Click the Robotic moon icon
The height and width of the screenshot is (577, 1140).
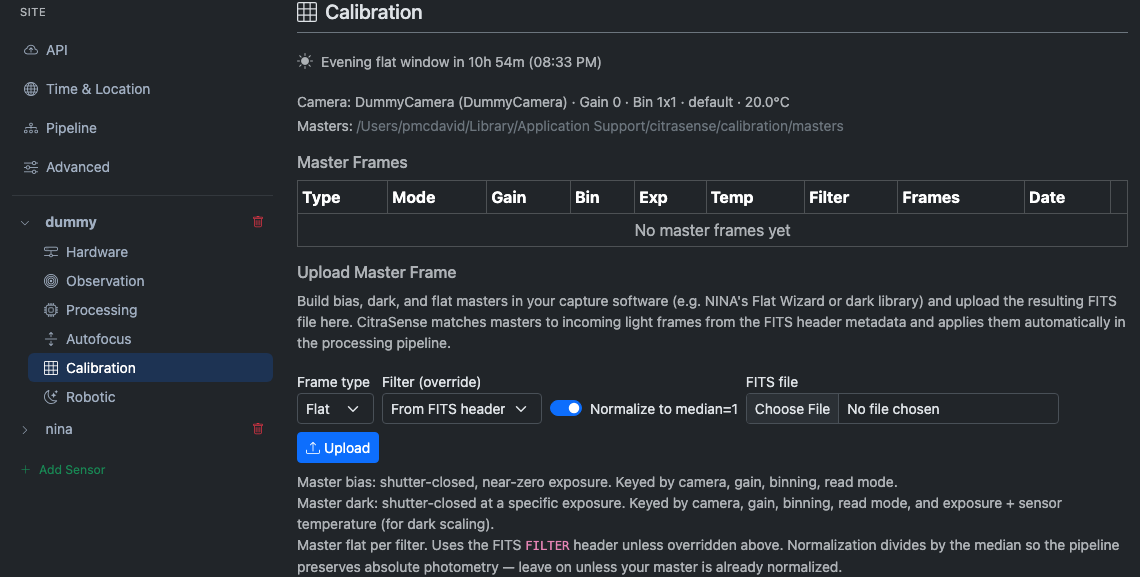(51, 398)
